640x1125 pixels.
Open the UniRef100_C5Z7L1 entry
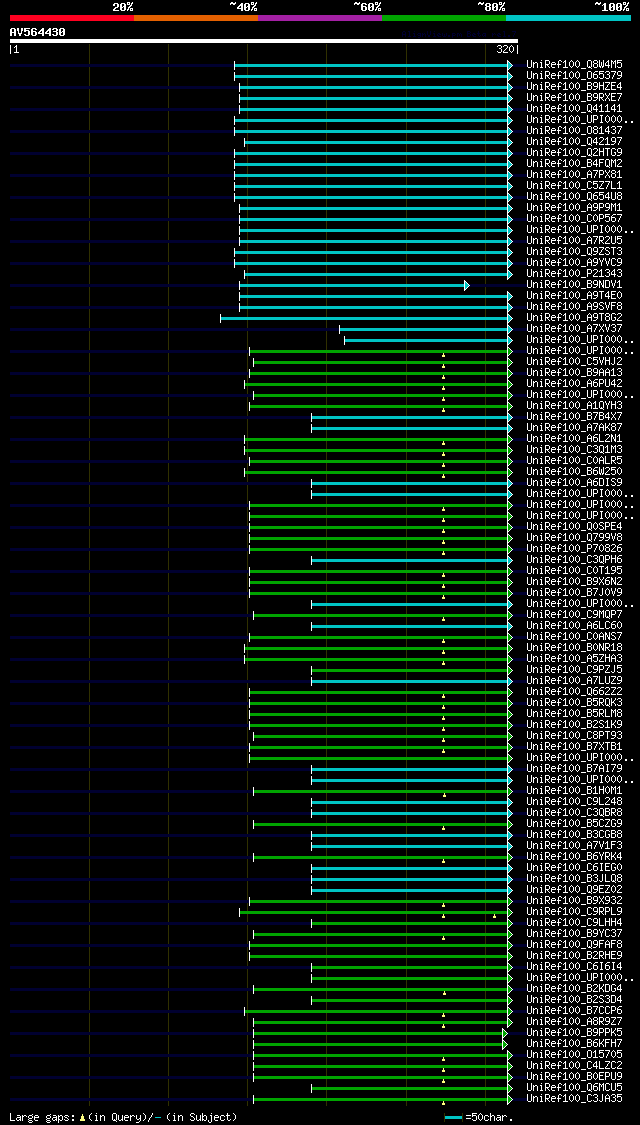click(574, 186)
